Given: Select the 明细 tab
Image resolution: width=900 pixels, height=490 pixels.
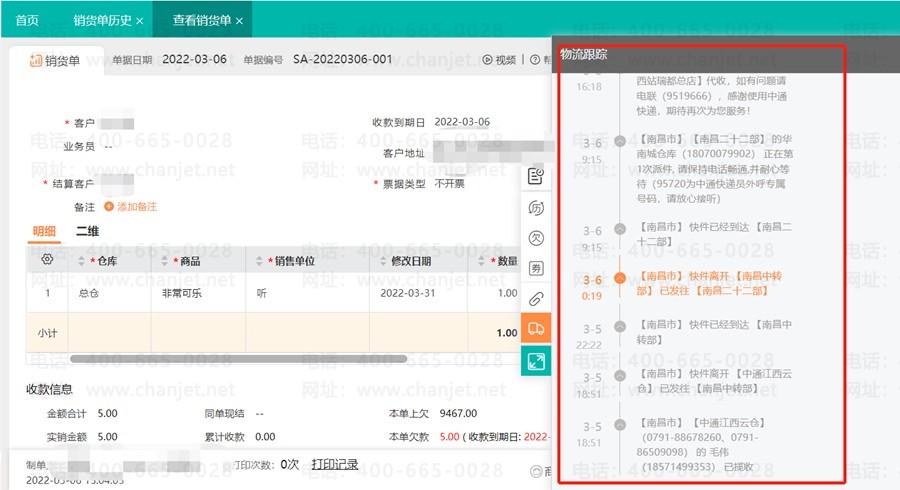Looking at the screenshot, I should click(44, 231).
